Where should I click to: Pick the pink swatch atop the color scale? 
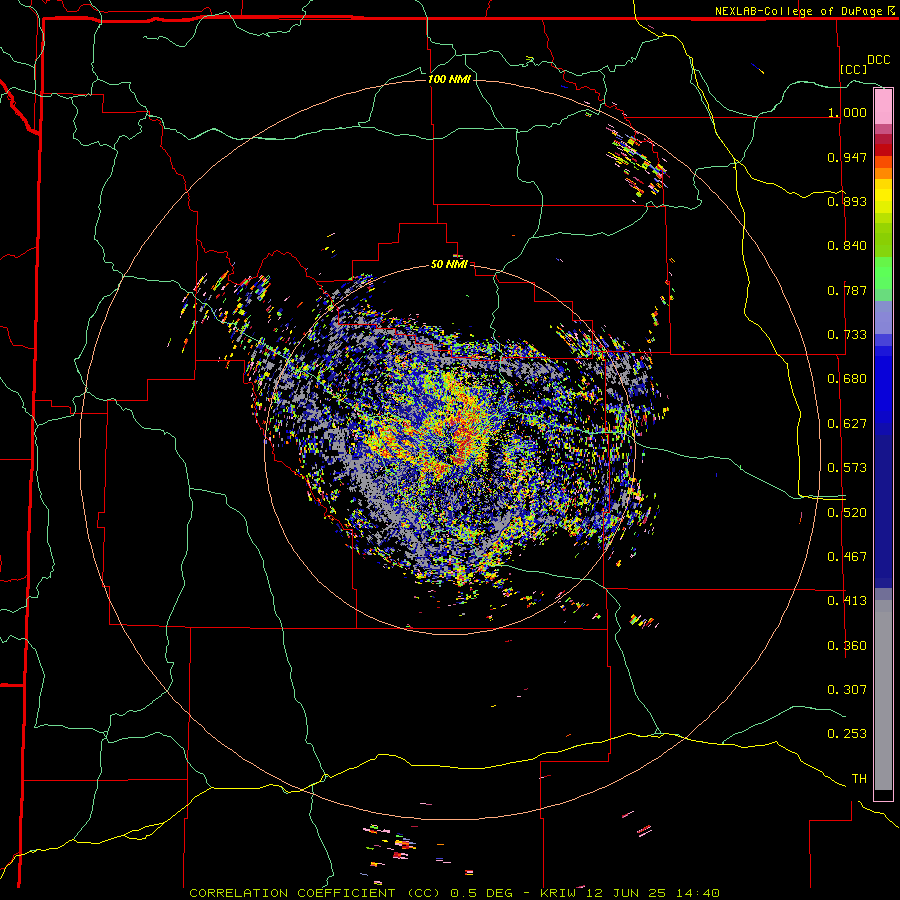point(883,106)
